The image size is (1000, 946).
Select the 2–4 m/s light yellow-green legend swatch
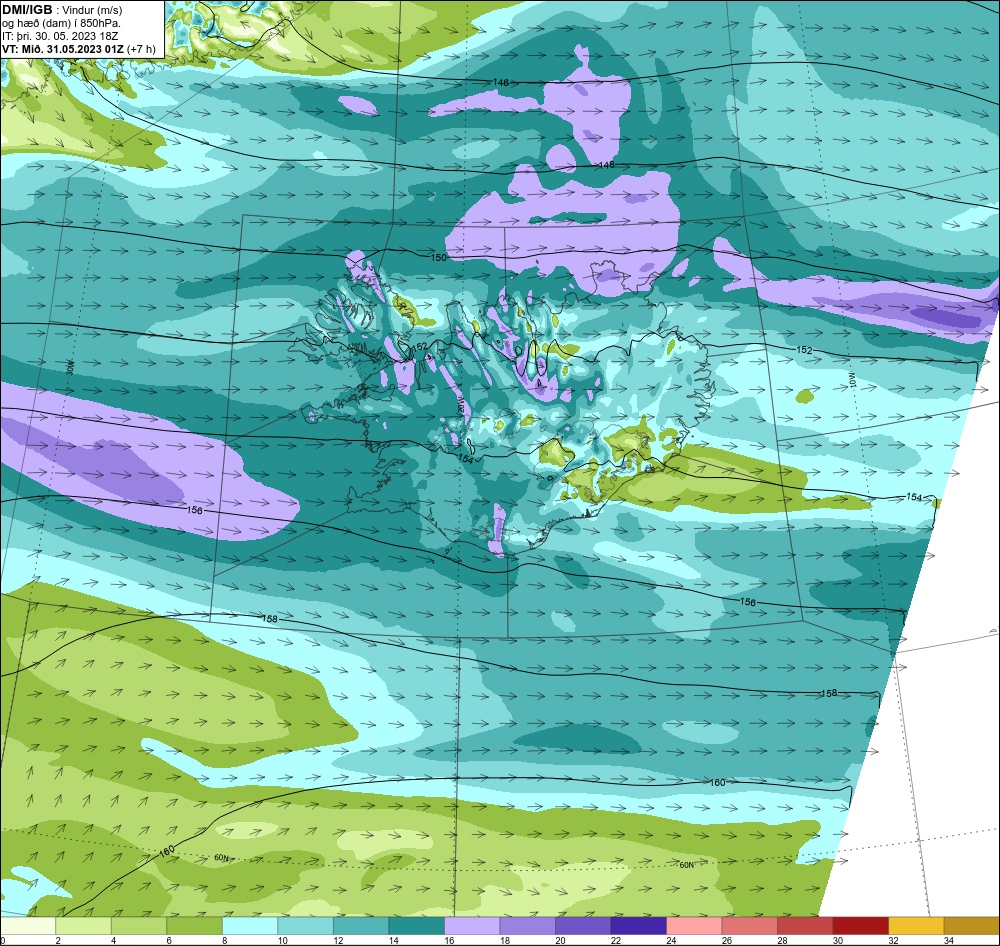click(x=84, y=926)
